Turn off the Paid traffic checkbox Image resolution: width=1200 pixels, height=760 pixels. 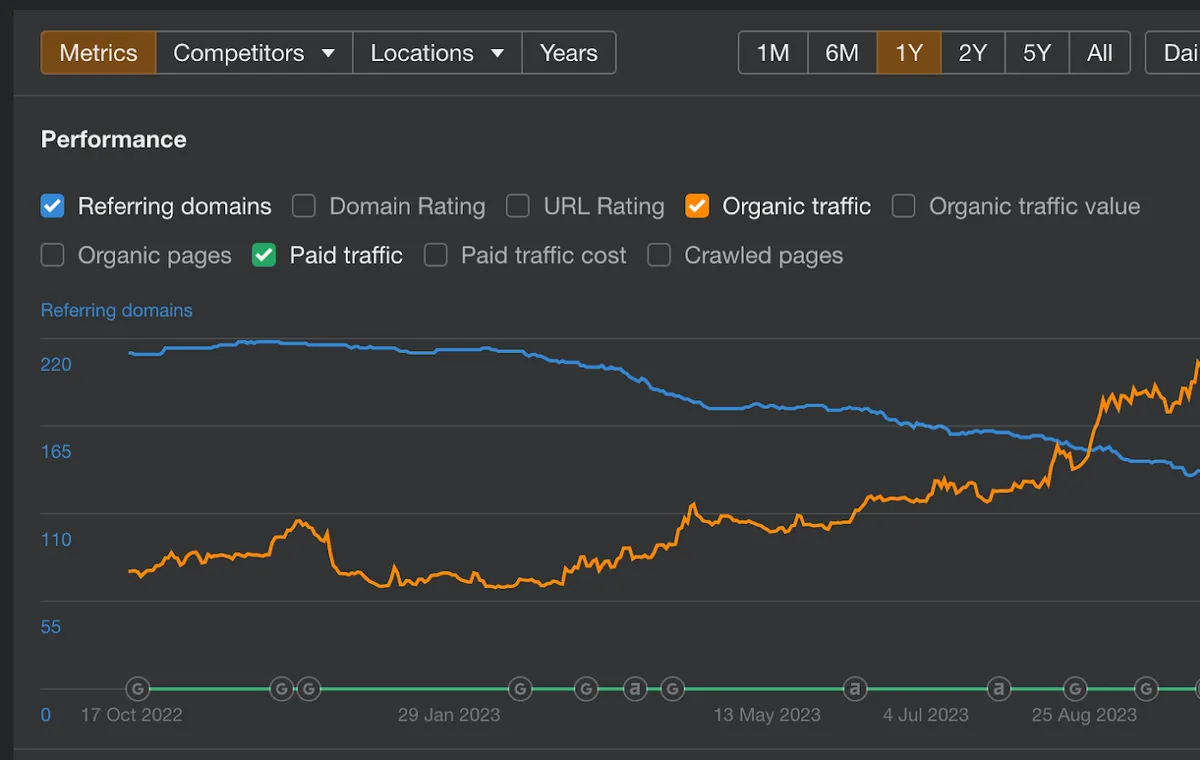click(264, 255)
